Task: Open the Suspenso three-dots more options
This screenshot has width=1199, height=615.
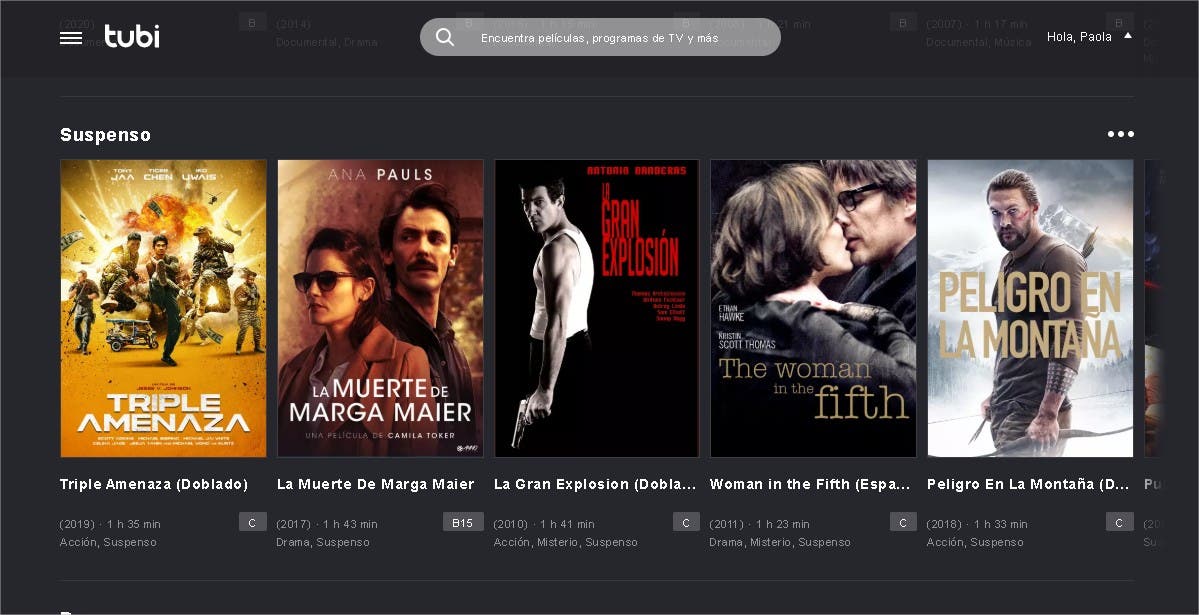Action: tap(1120, 135)
